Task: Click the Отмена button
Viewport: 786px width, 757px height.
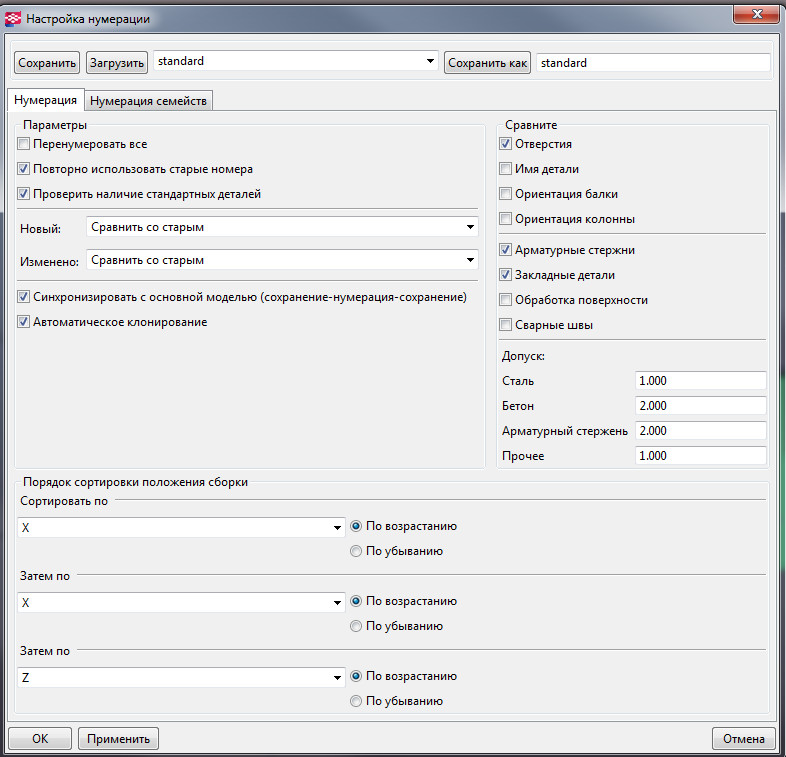Action: (x=743, y=739)
